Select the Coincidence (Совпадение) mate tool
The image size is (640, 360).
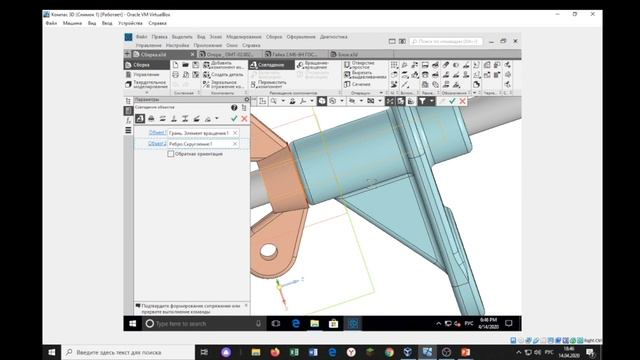point(271,65)
